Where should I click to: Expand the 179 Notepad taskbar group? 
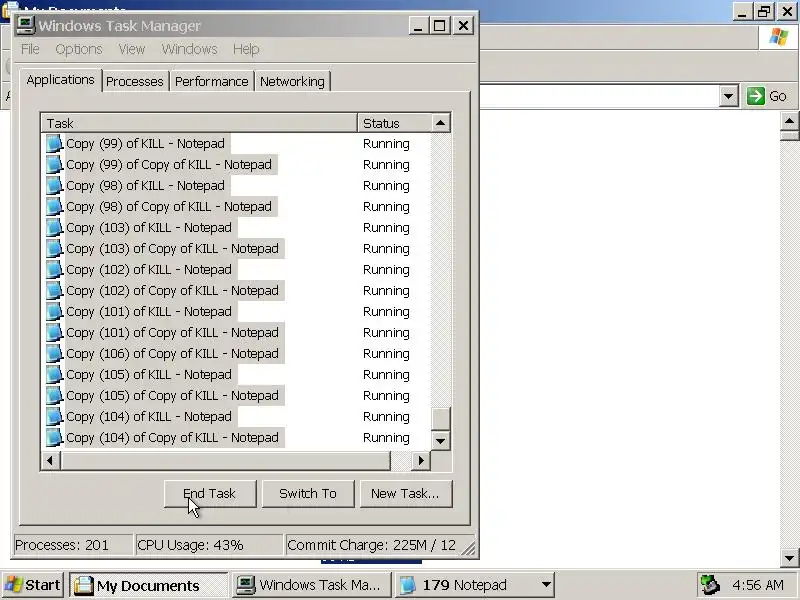474,585
